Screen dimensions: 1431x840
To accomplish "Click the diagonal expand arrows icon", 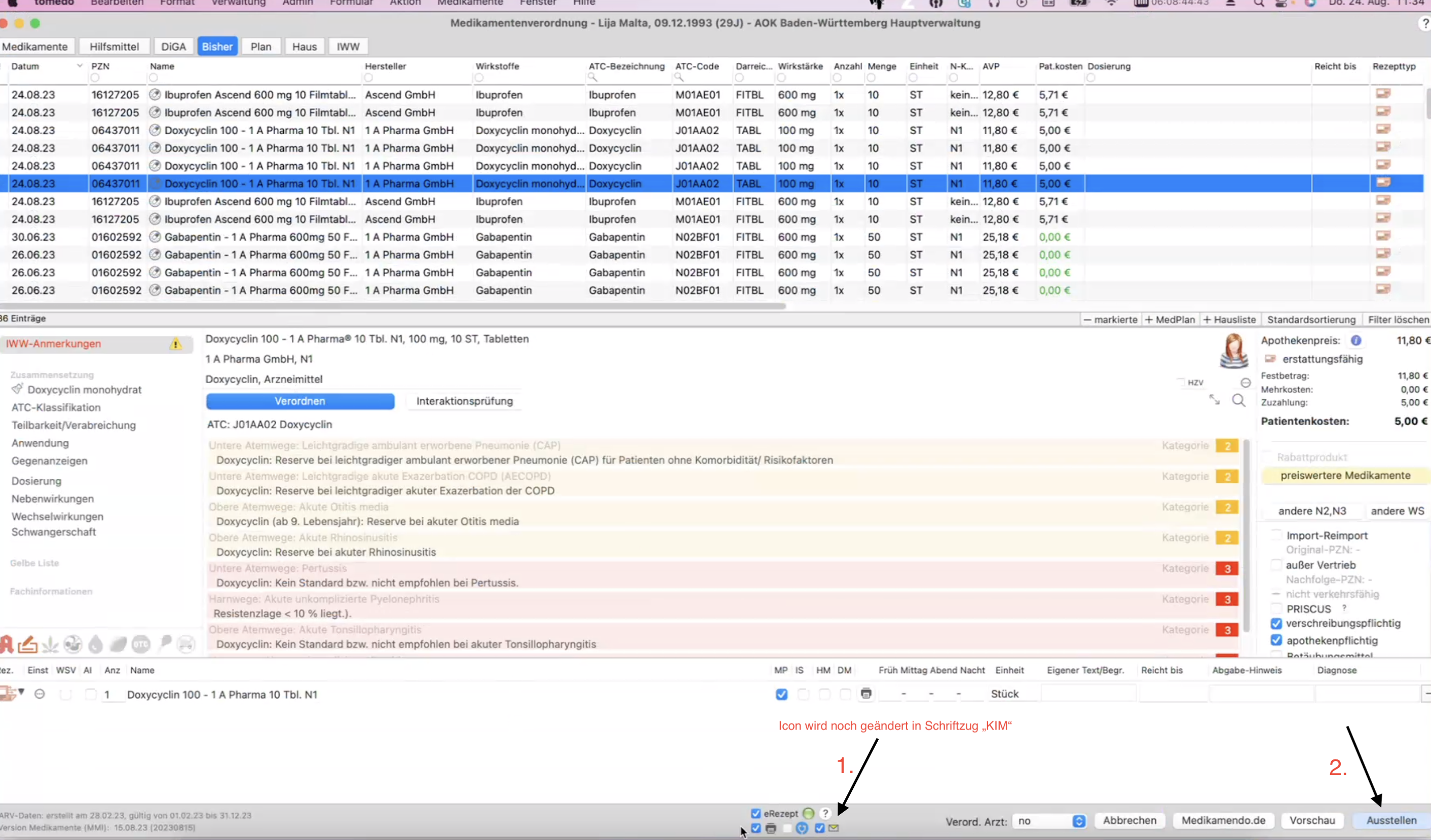I will 1214,400.
